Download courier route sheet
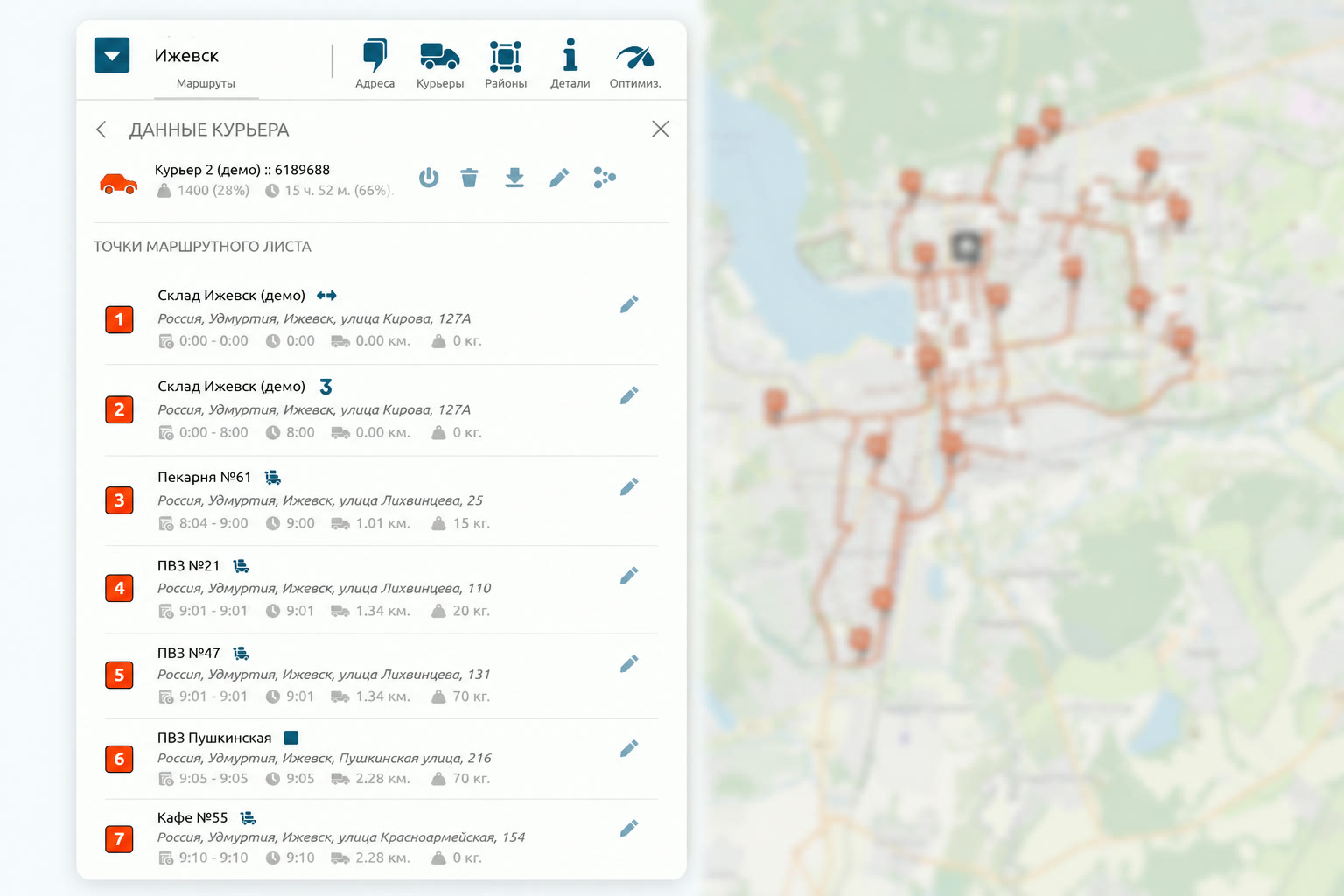 pos(514,178)
